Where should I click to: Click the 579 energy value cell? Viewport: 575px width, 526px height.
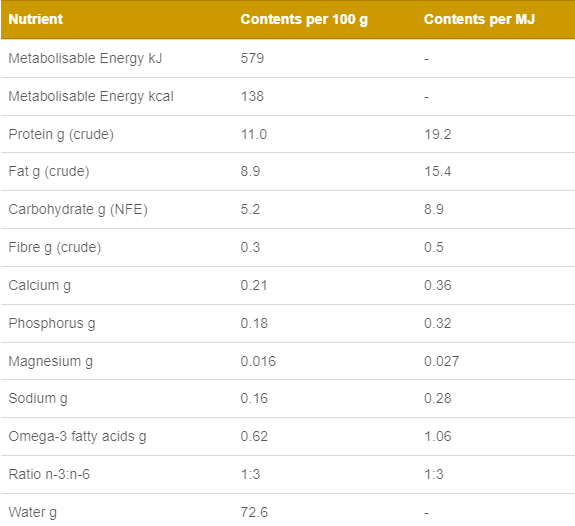pyautogui.click(x=252, y=58)
